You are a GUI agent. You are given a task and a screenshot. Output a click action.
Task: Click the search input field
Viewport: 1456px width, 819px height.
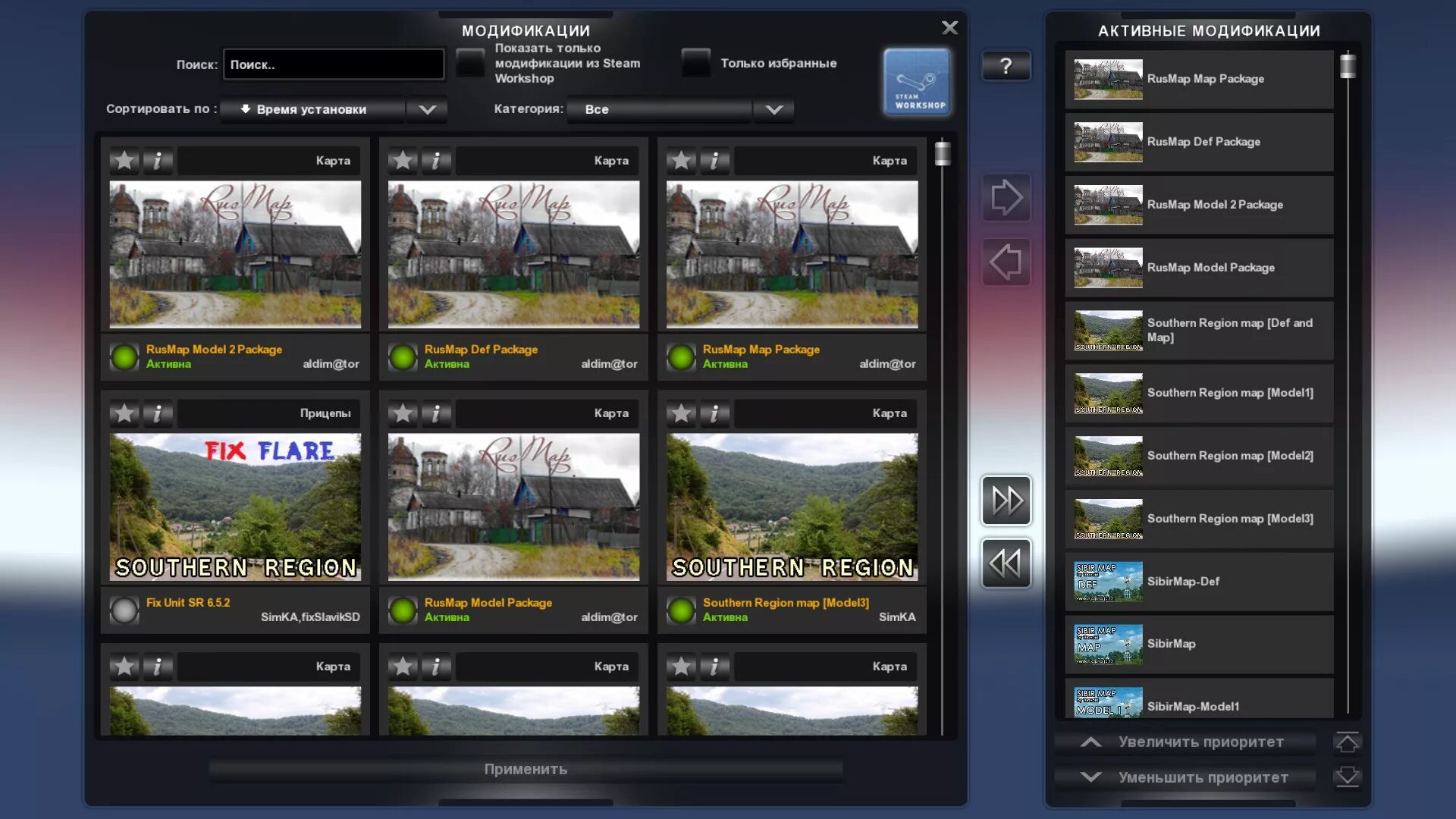point(334,64)
